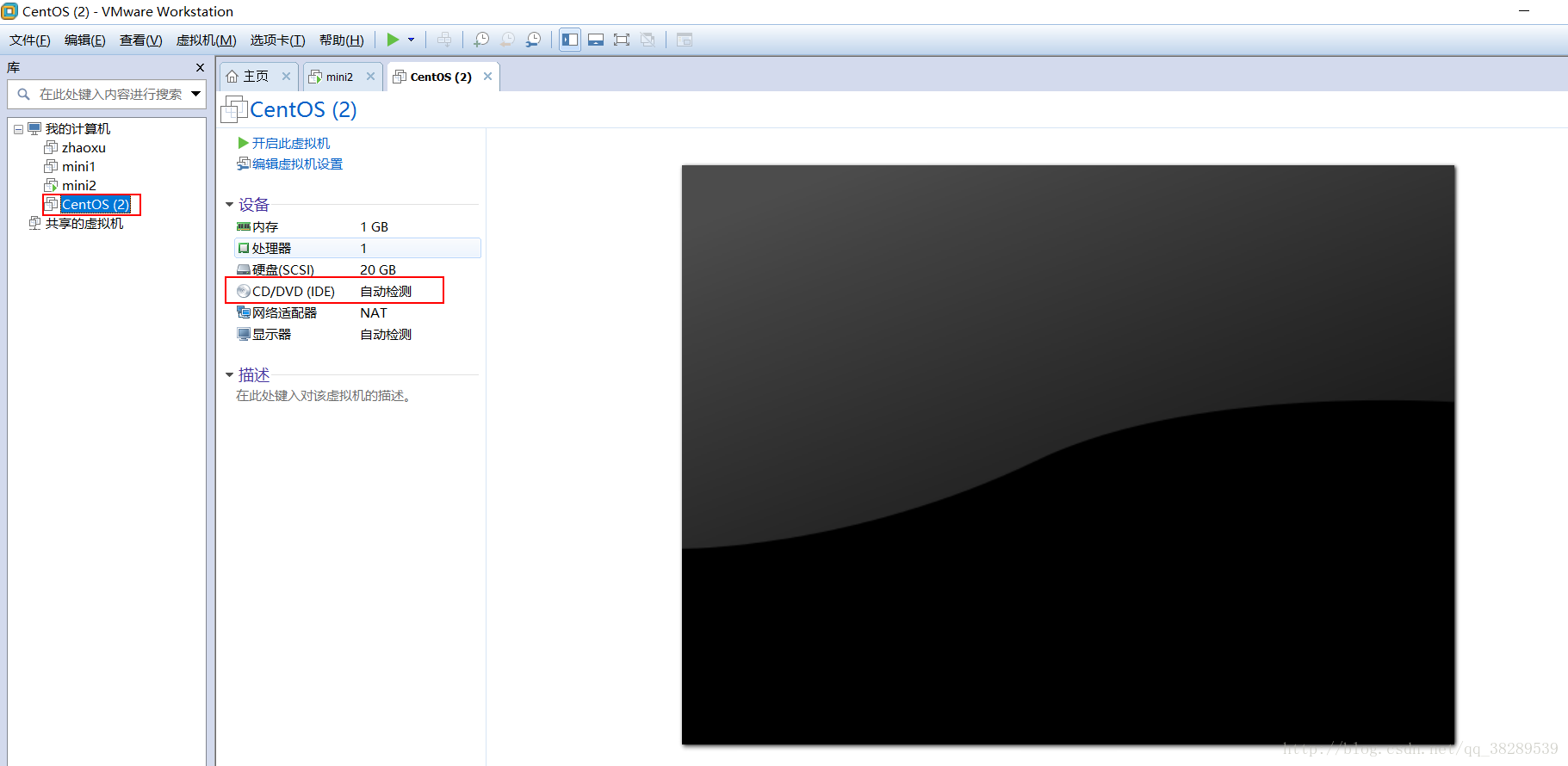Open the 帮助(H) menu

point(341,40)
